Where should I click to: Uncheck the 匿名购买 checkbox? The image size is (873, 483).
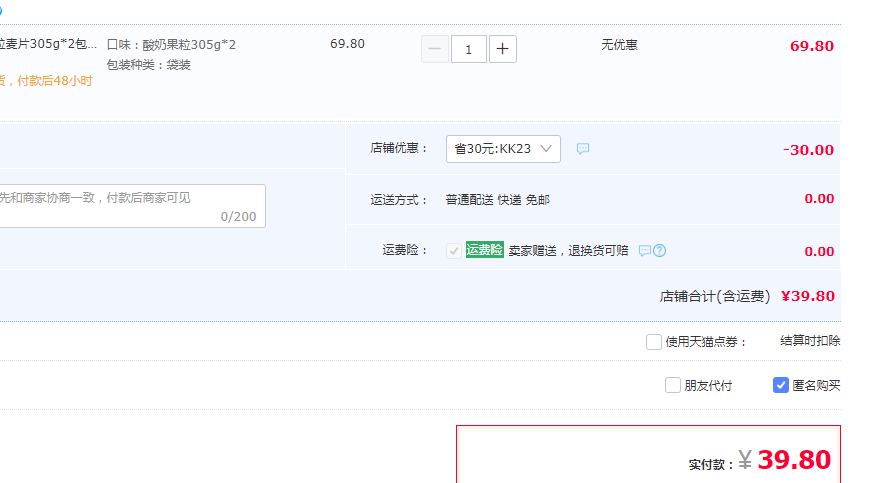click(781, 385)
